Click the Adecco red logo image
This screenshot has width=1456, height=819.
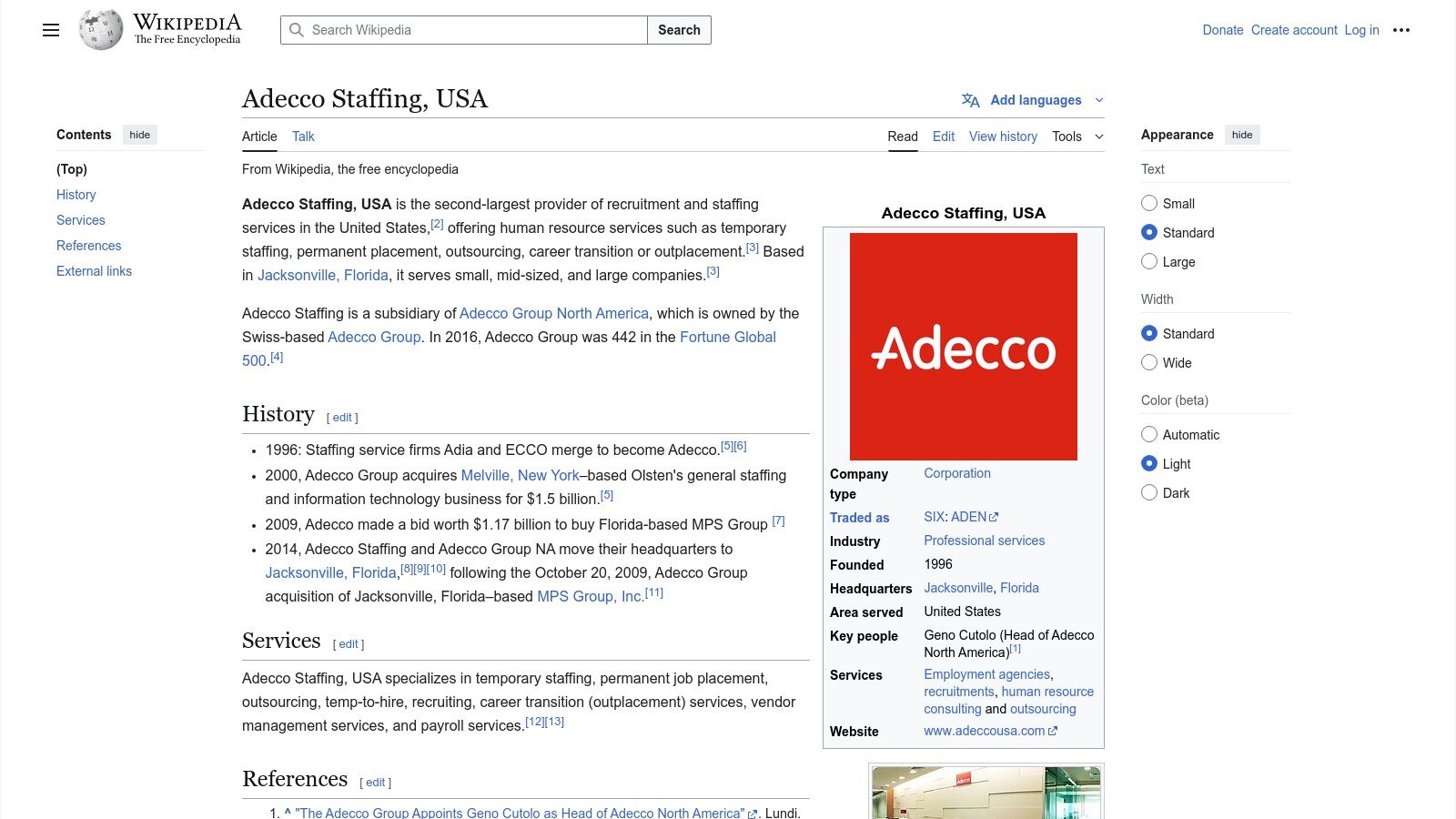[964, 347]
